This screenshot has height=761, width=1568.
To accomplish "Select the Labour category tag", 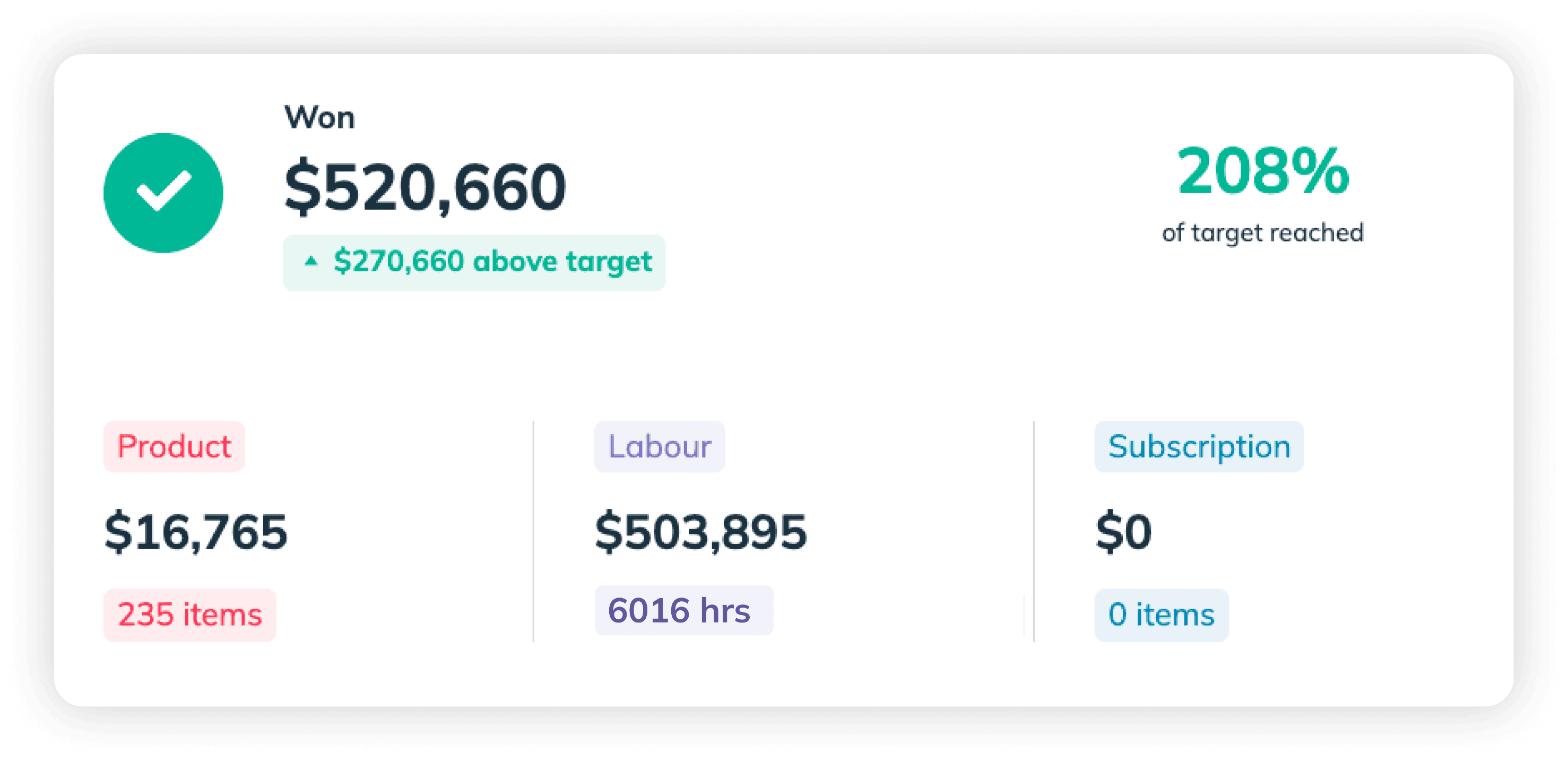I will pyautogui.click(x=659, y=446).
